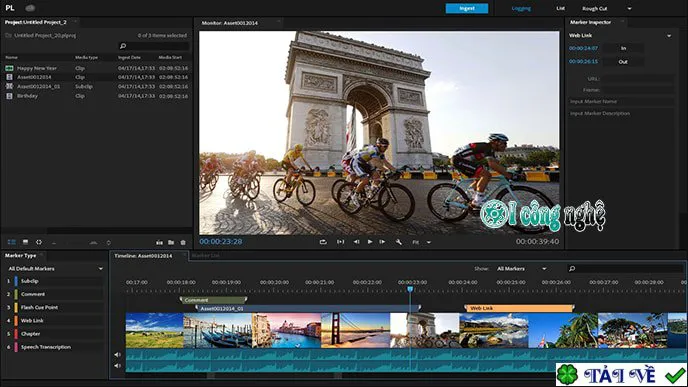The height and width of the screenshot is (387, 688).
Task: Select the Project panel tab
Action: coord(36,22)
